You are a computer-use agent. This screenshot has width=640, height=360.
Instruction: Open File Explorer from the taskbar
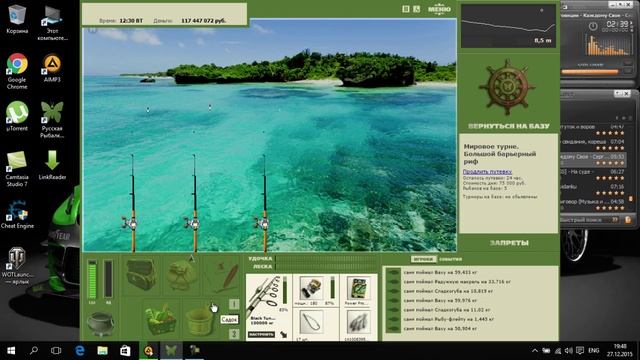coord(102,351)
